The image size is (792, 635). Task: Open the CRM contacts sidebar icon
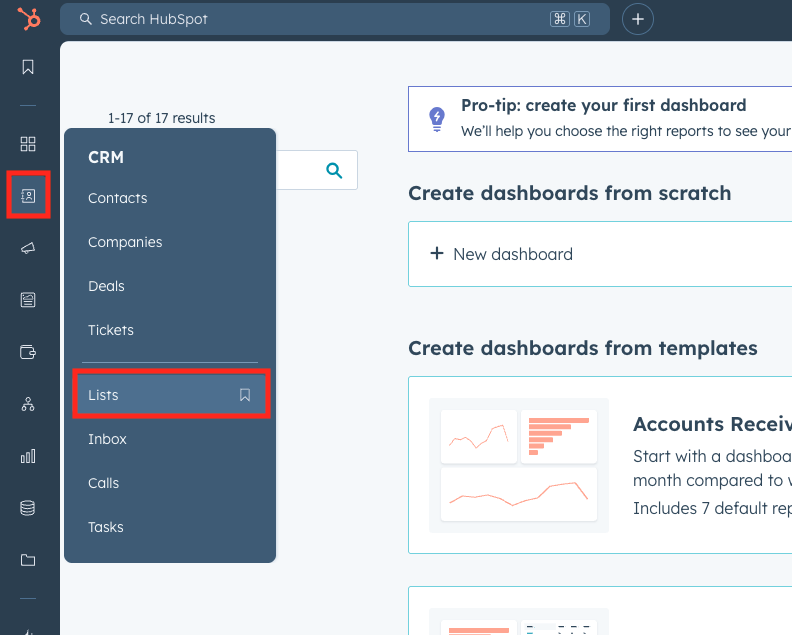point(28,196)
